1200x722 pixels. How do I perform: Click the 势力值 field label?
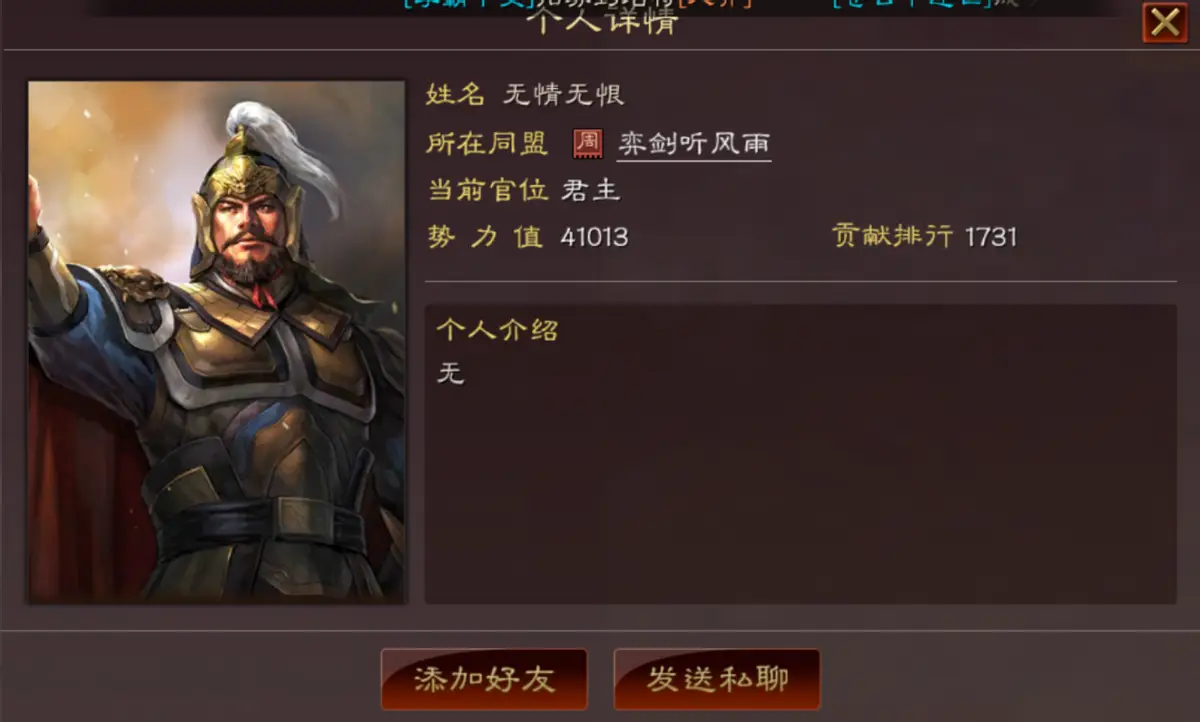pyautogui.click(x=485, y=237)
